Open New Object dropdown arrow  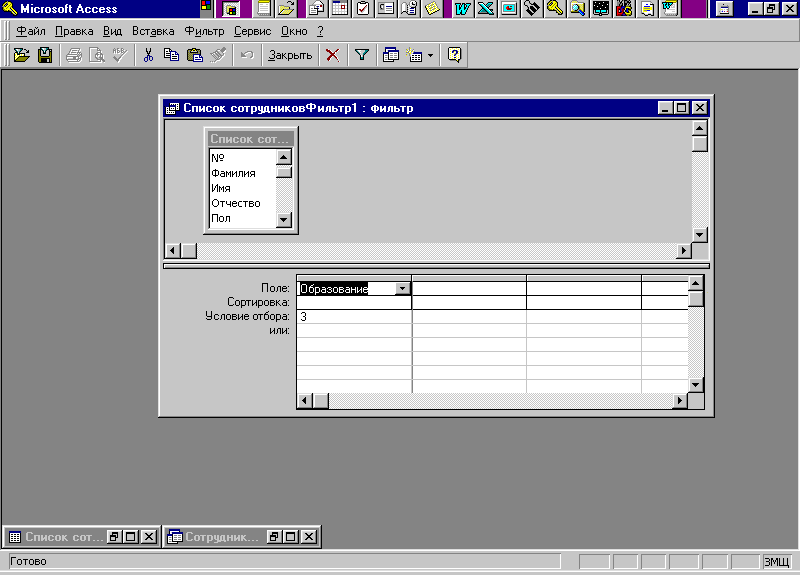pyautogui.click(x=430, y=55)
